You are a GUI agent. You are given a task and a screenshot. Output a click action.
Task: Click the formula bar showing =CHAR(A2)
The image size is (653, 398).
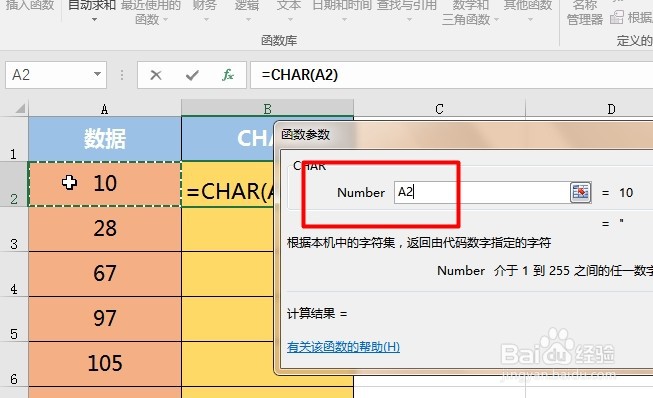[x=451, y=75]
